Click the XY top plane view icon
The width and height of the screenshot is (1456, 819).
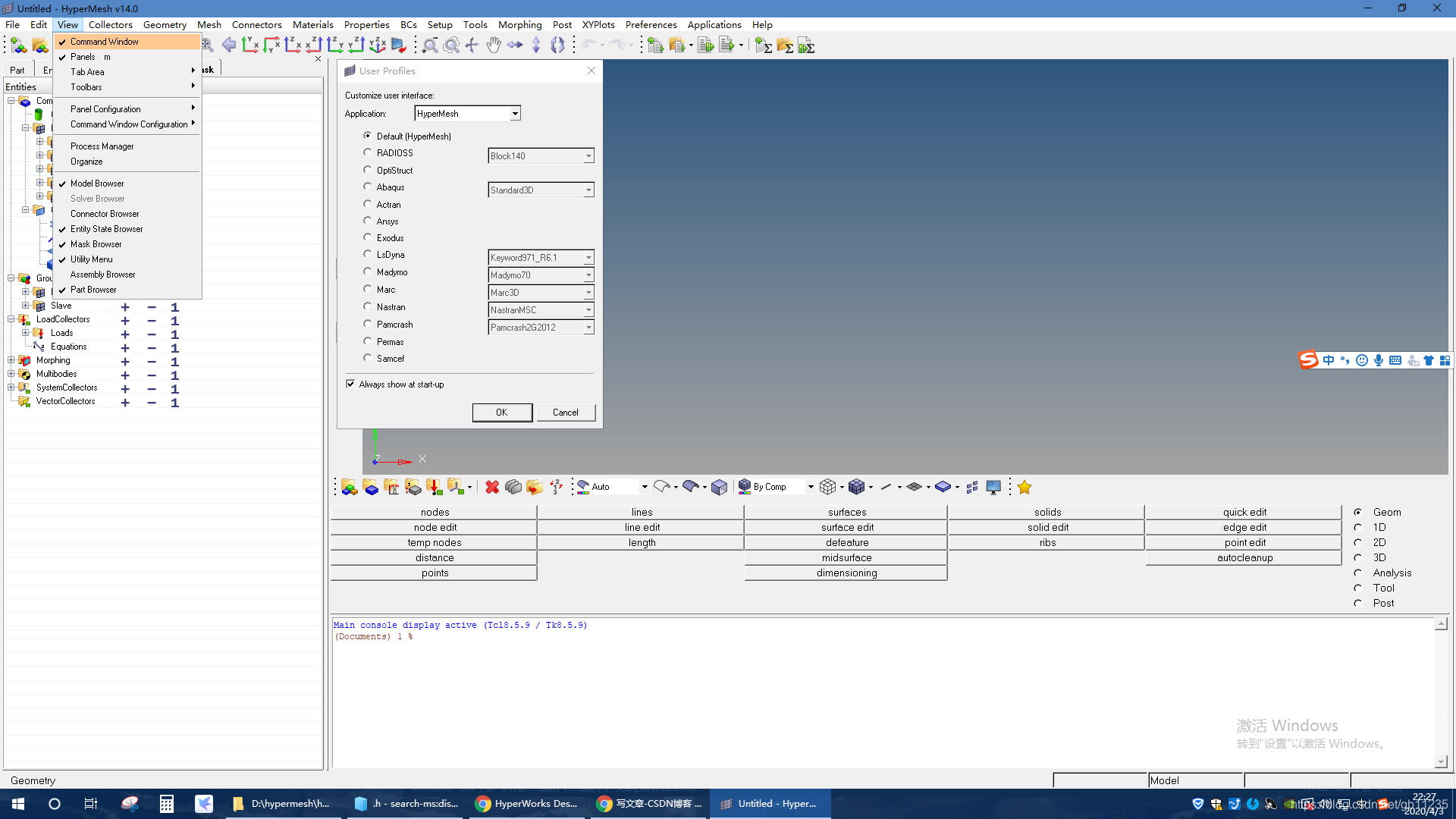(251, 45)
